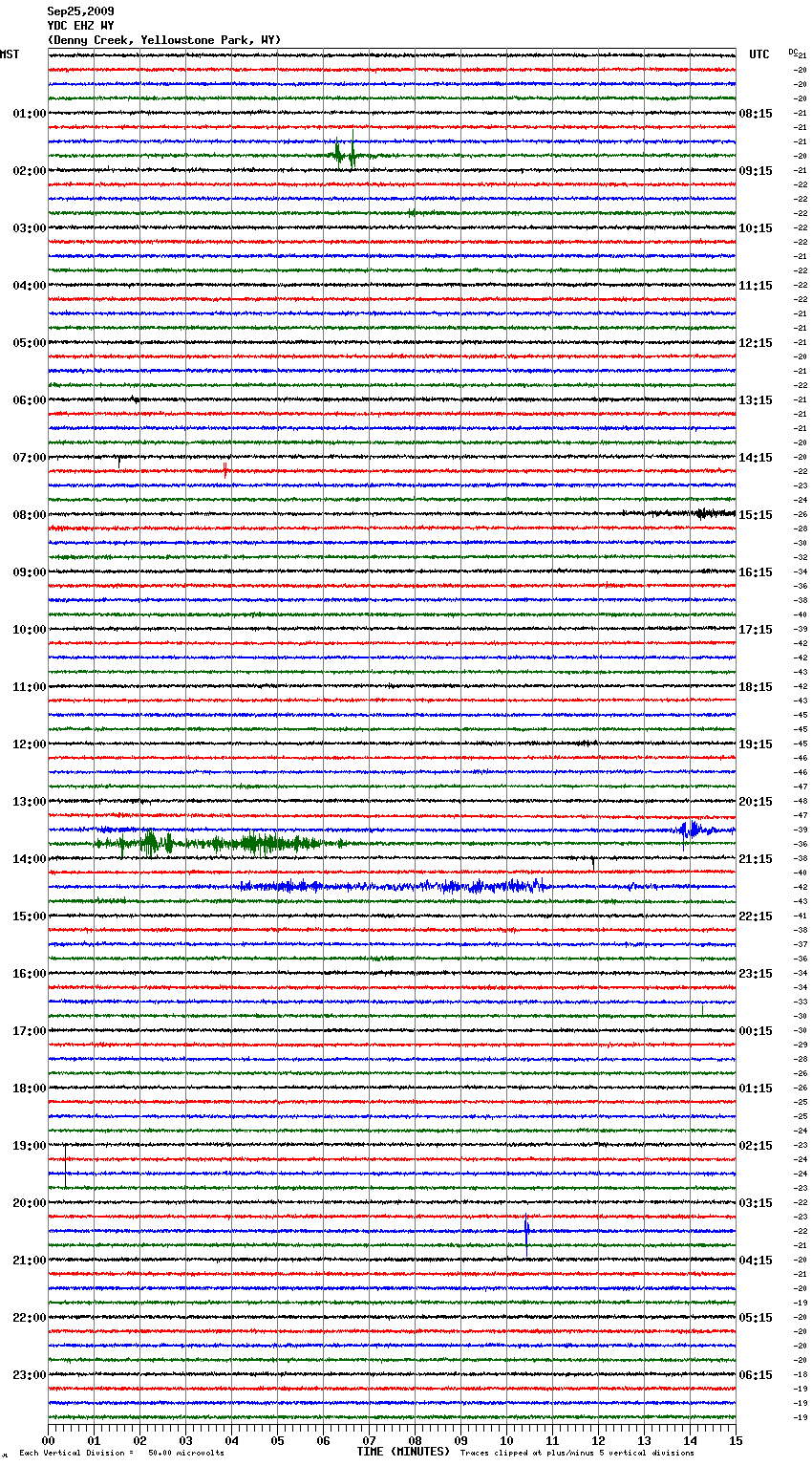The image size is (812, 1466).
Task: Select the 08:00 MST row label
Action: (30, 515)
